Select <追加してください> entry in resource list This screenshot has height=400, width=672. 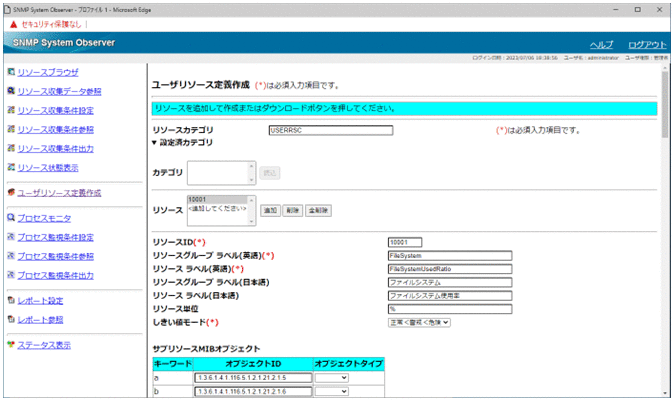pyautogui.click(x=217, y=208)
